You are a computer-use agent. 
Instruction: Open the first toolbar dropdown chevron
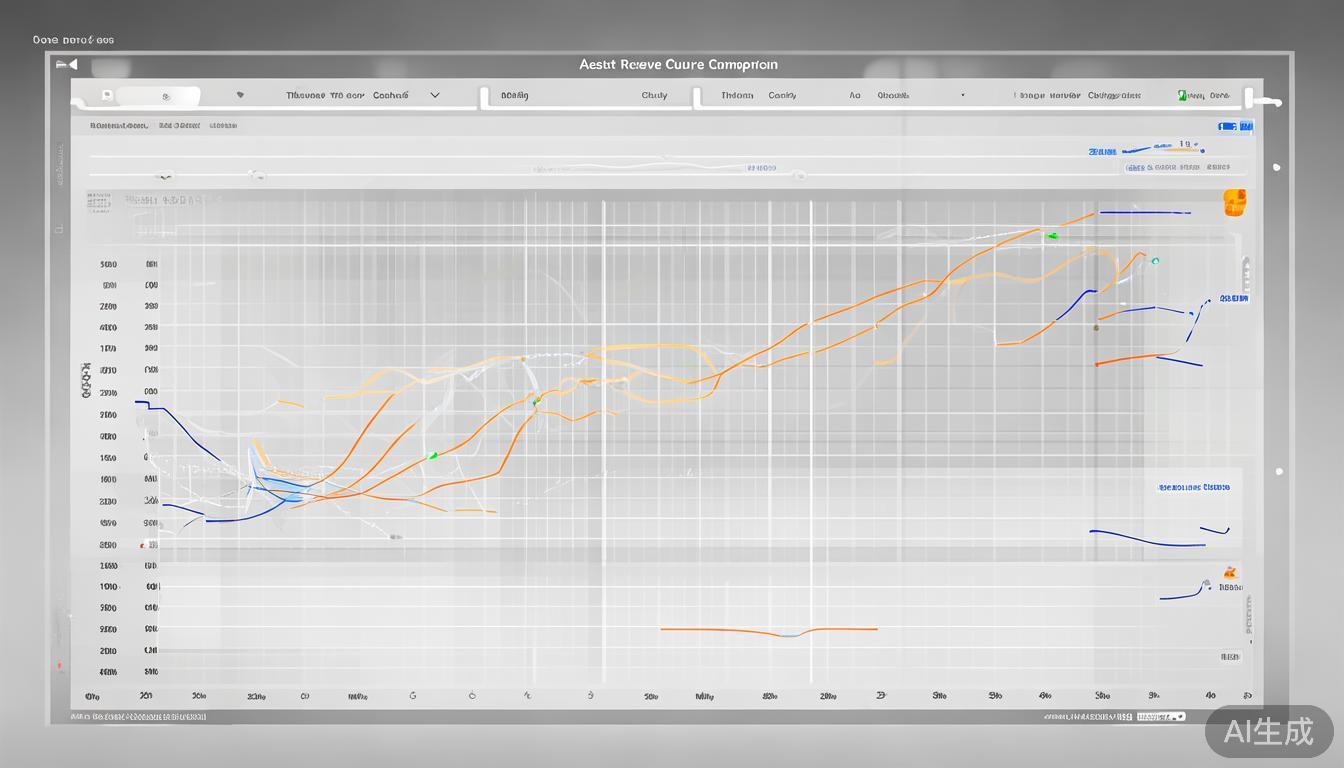434,96
